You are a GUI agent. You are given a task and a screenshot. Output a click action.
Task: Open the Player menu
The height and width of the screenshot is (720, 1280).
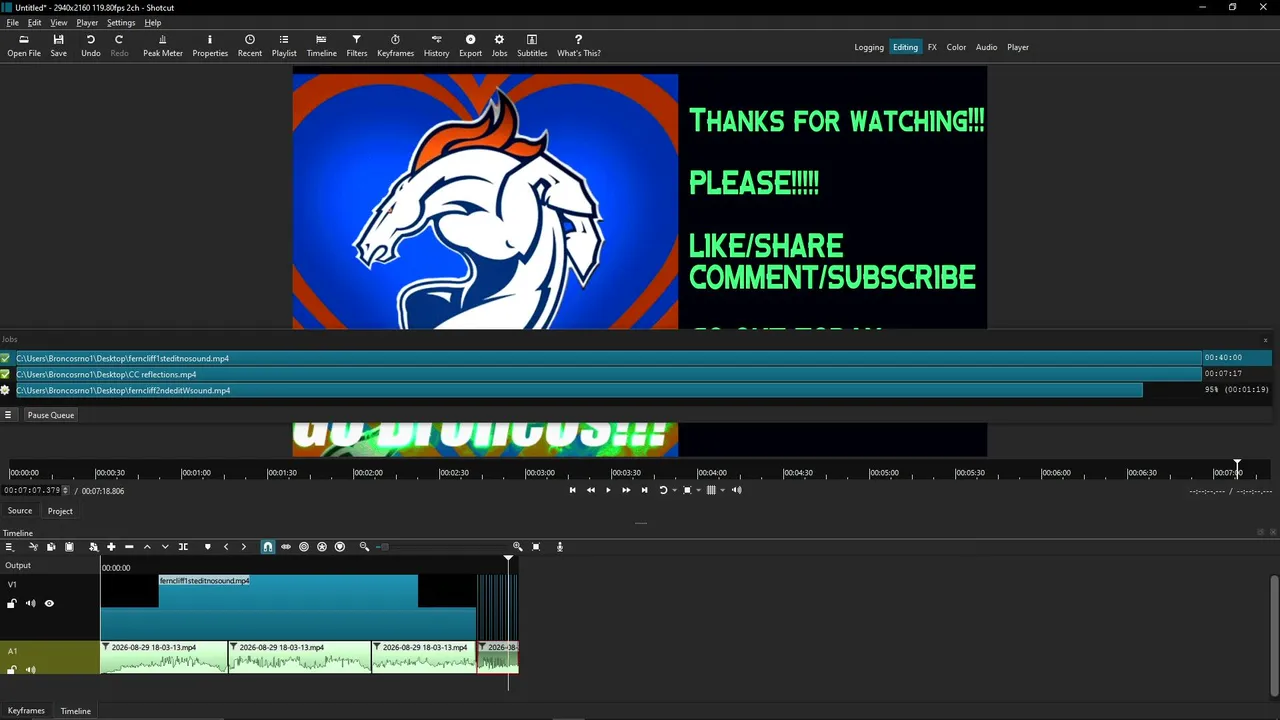point(87,22)
